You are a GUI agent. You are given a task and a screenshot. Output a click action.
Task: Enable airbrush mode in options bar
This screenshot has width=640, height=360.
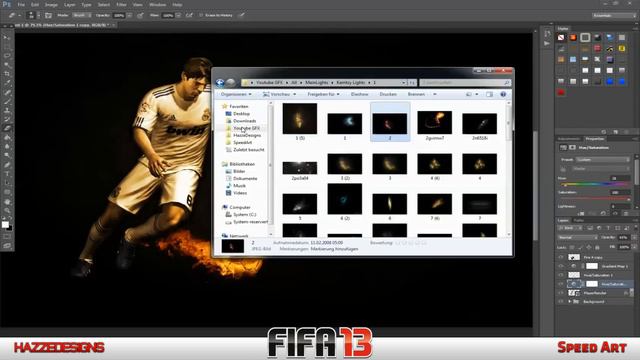(x=189, y=16)
